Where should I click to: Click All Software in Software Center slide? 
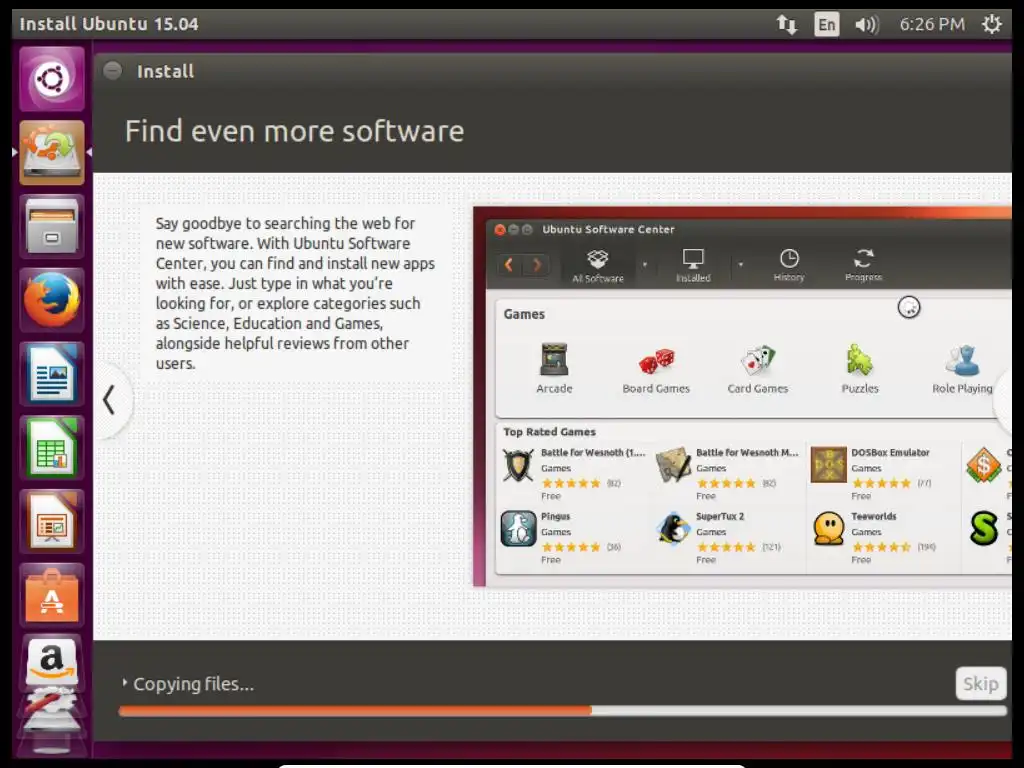(x=598, y=266)
